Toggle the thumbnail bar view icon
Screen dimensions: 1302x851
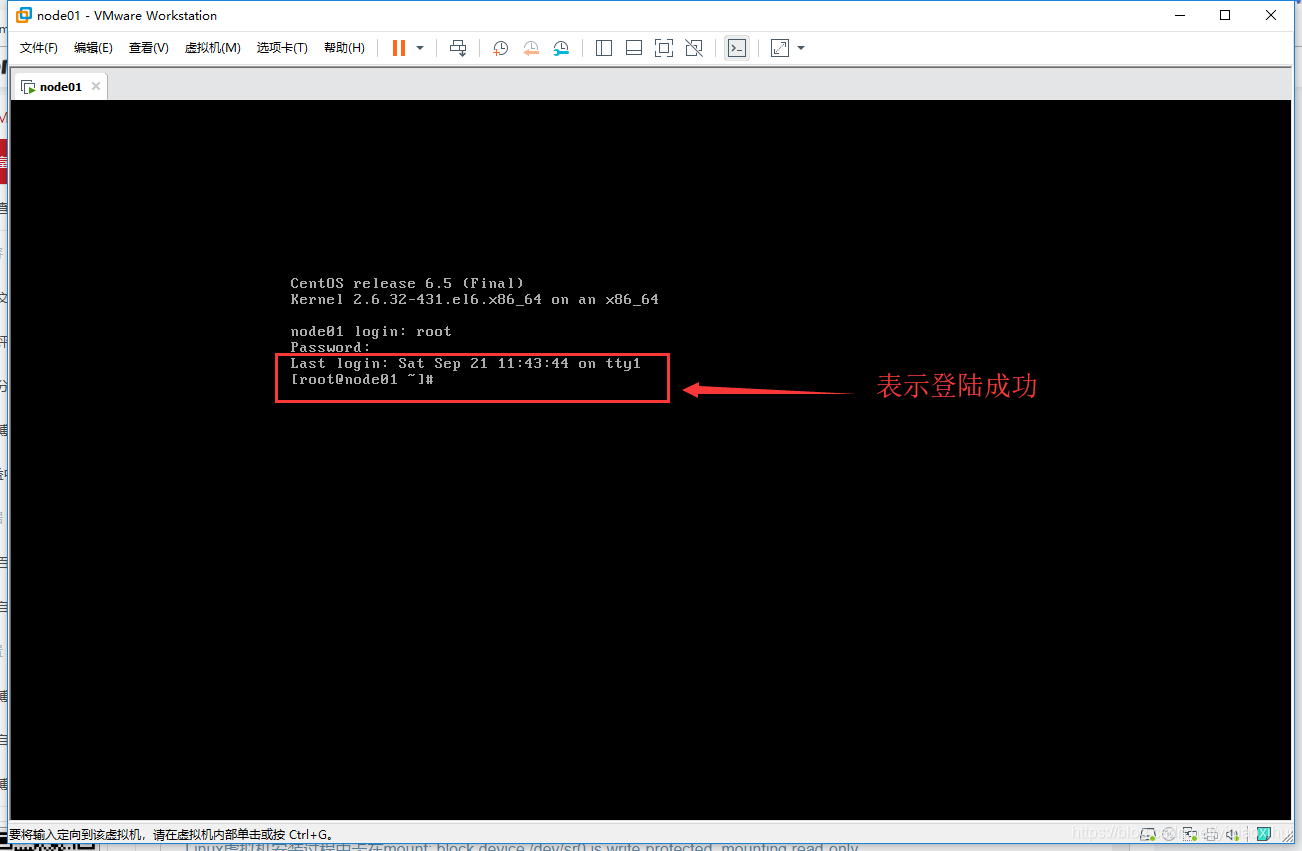pyautogui.click(x=634, y=48)
